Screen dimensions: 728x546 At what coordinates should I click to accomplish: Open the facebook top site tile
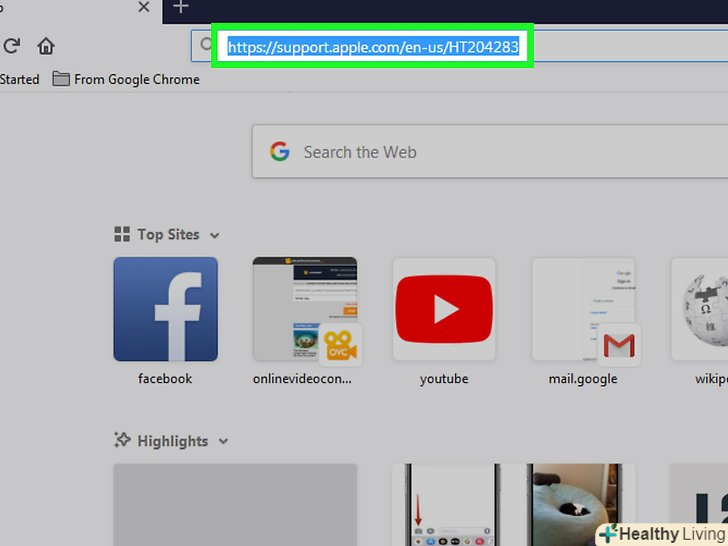(165, 309)
